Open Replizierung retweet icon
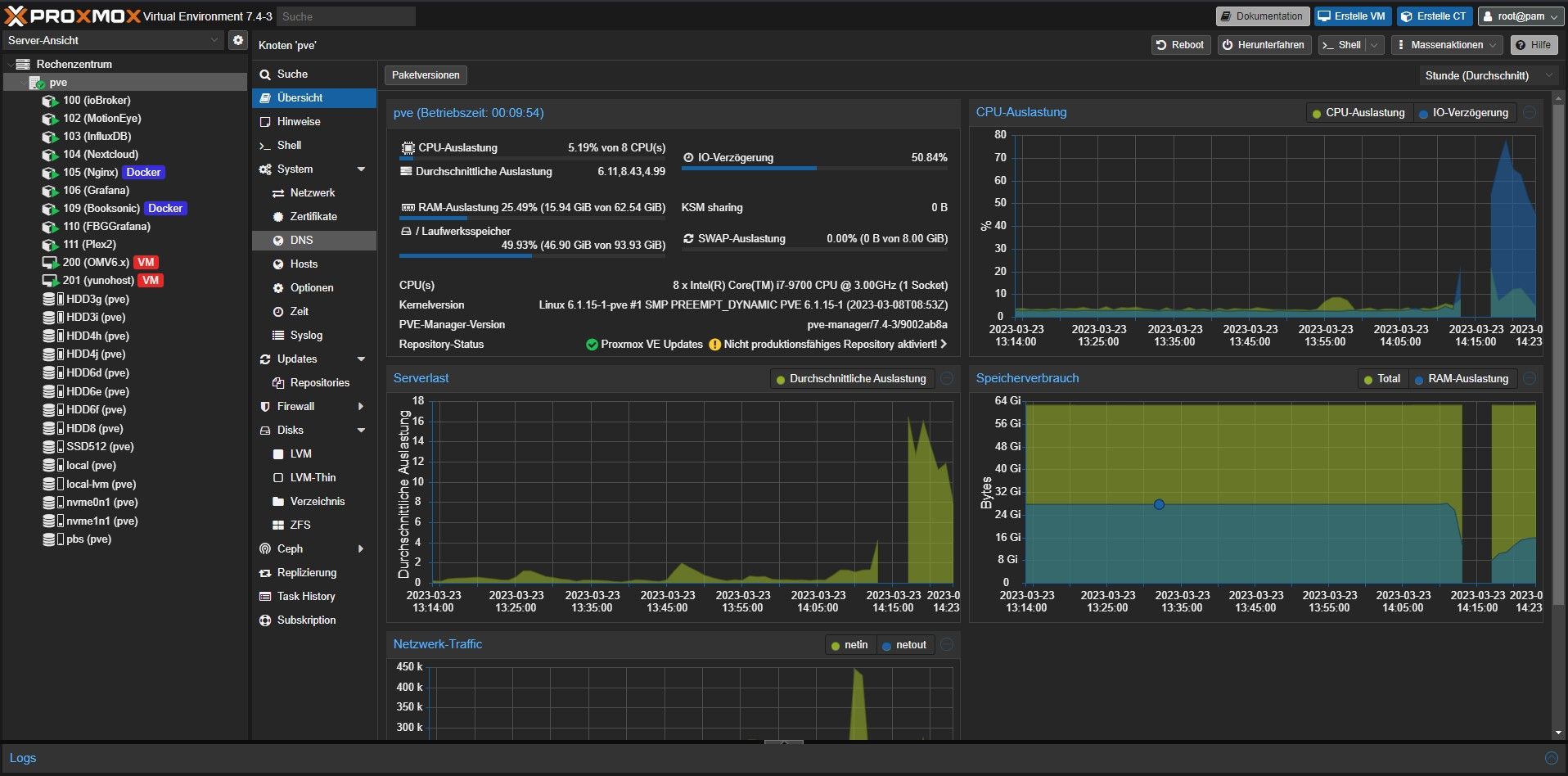The height and width of the screenshot is (776, 1568). pyautogui.click(x=265, y=573)
